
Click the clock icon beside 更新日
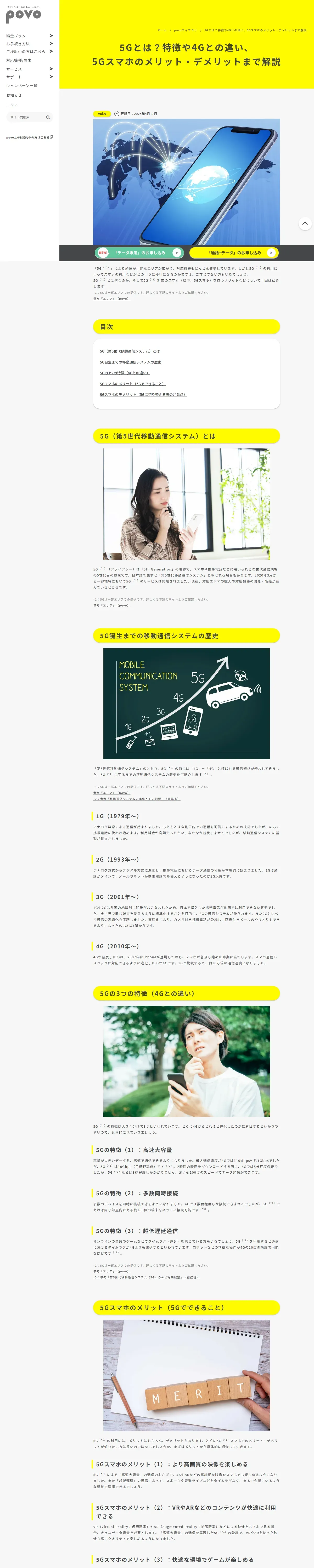point(116,114)
